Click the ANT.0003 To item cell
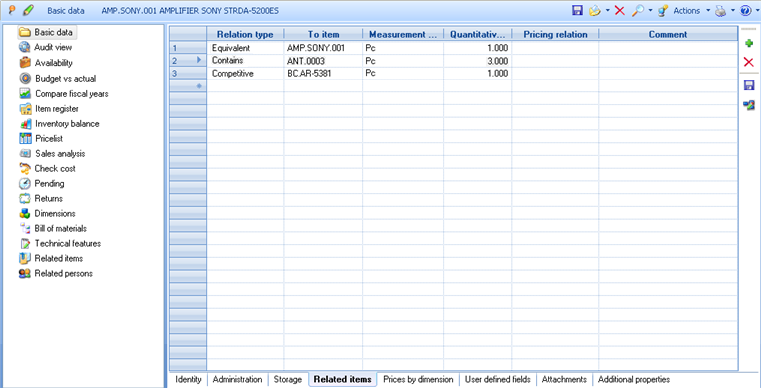This screenshot has width=761, height=388. click(323, 61)
